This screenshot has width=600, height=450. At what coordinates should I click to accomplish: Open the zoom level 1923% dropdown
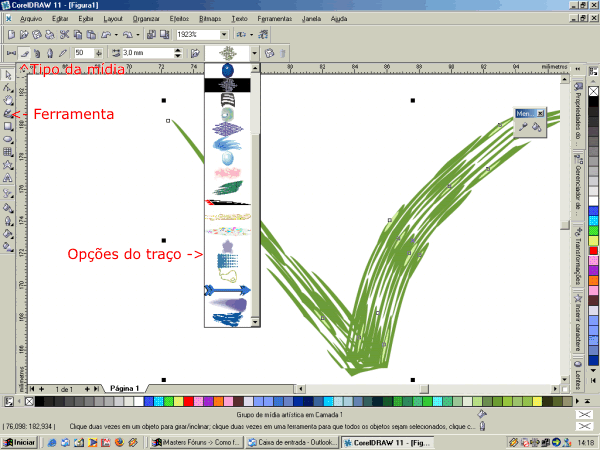click(225, 34)
